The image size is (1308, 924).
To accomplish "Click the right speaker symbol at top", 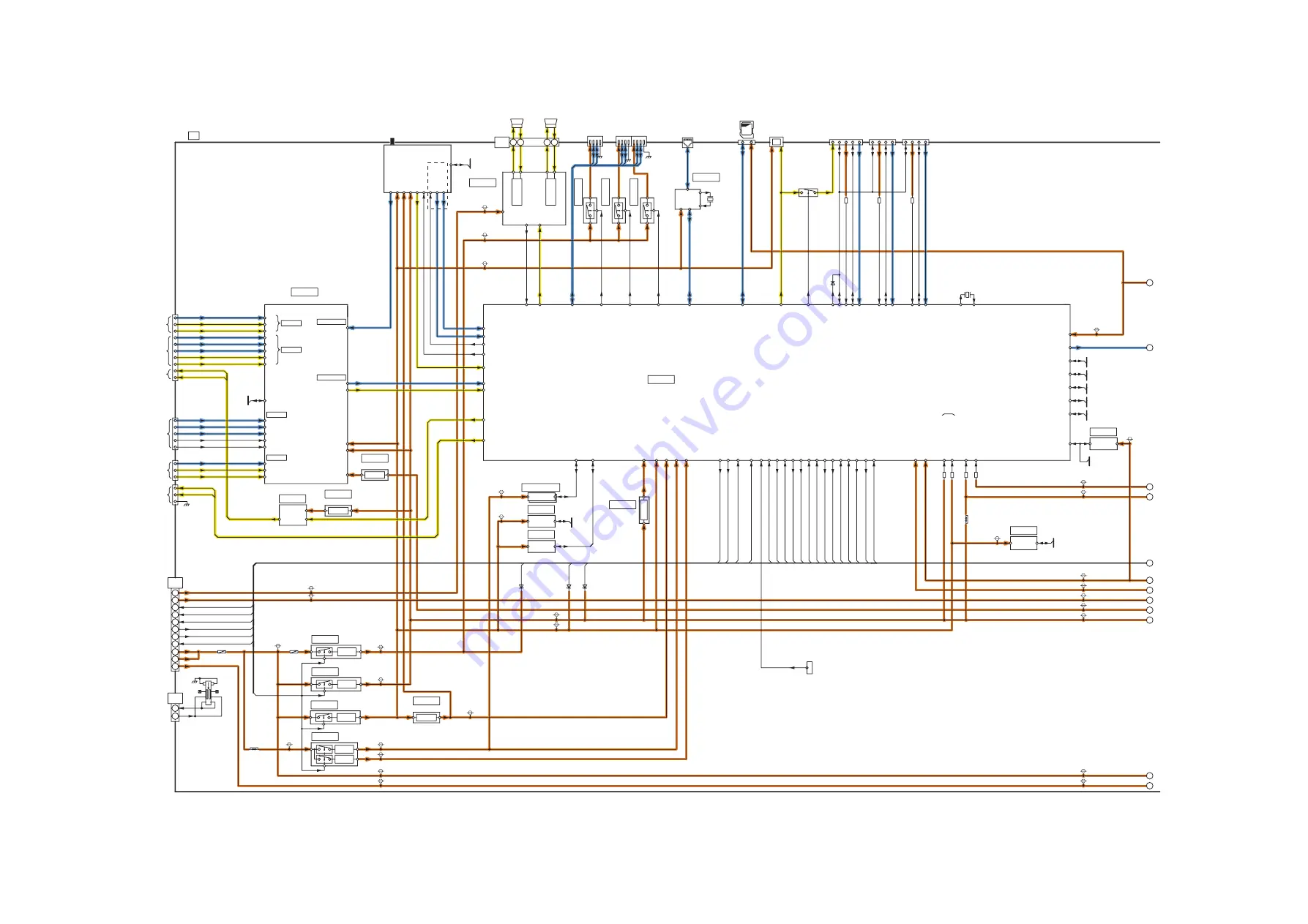I will pyautogui.click(x=552, y=124).
